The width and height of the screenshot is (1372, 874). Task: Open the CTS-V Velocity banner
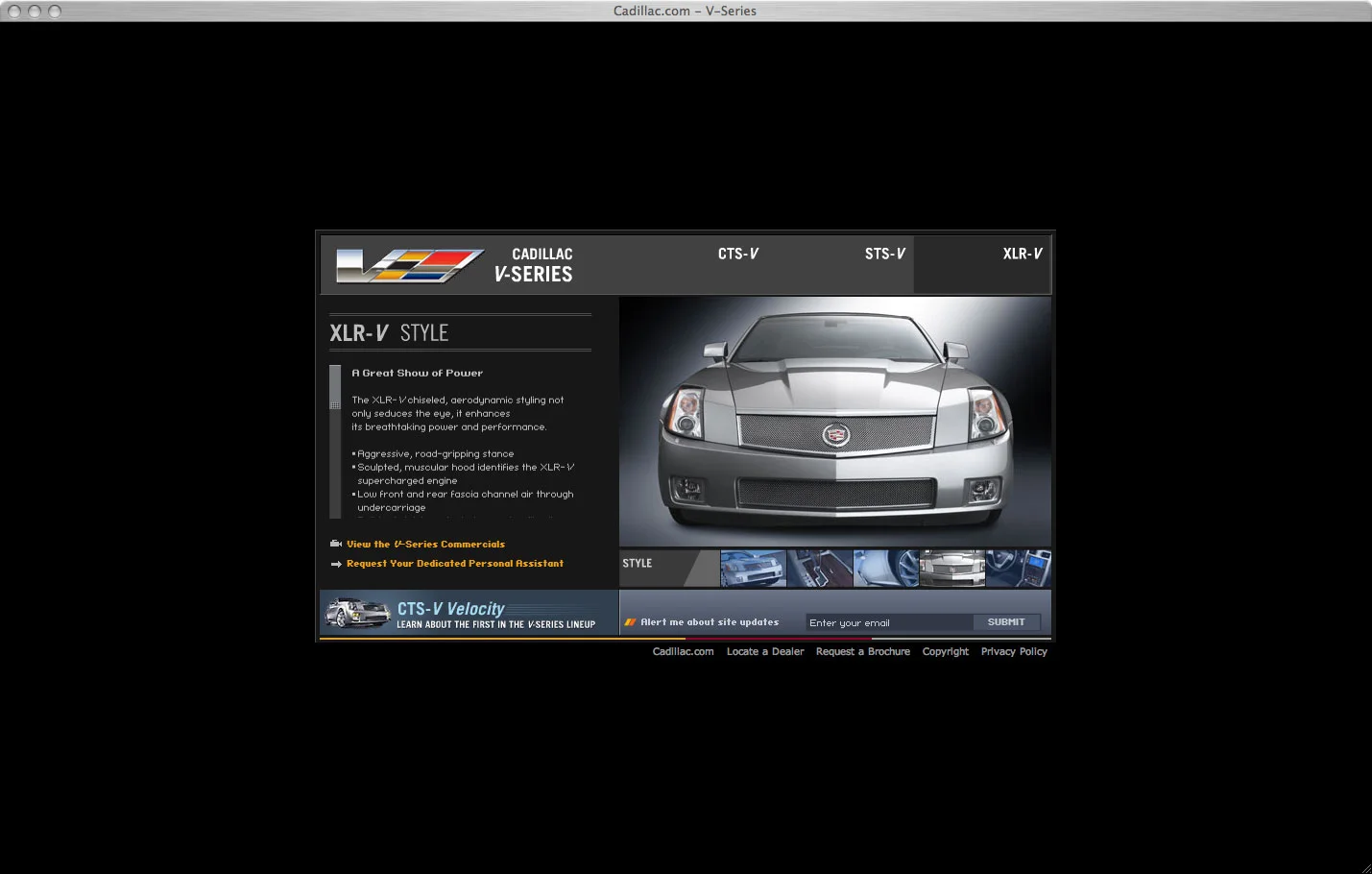pyautogui.click(x=469, y=613)
